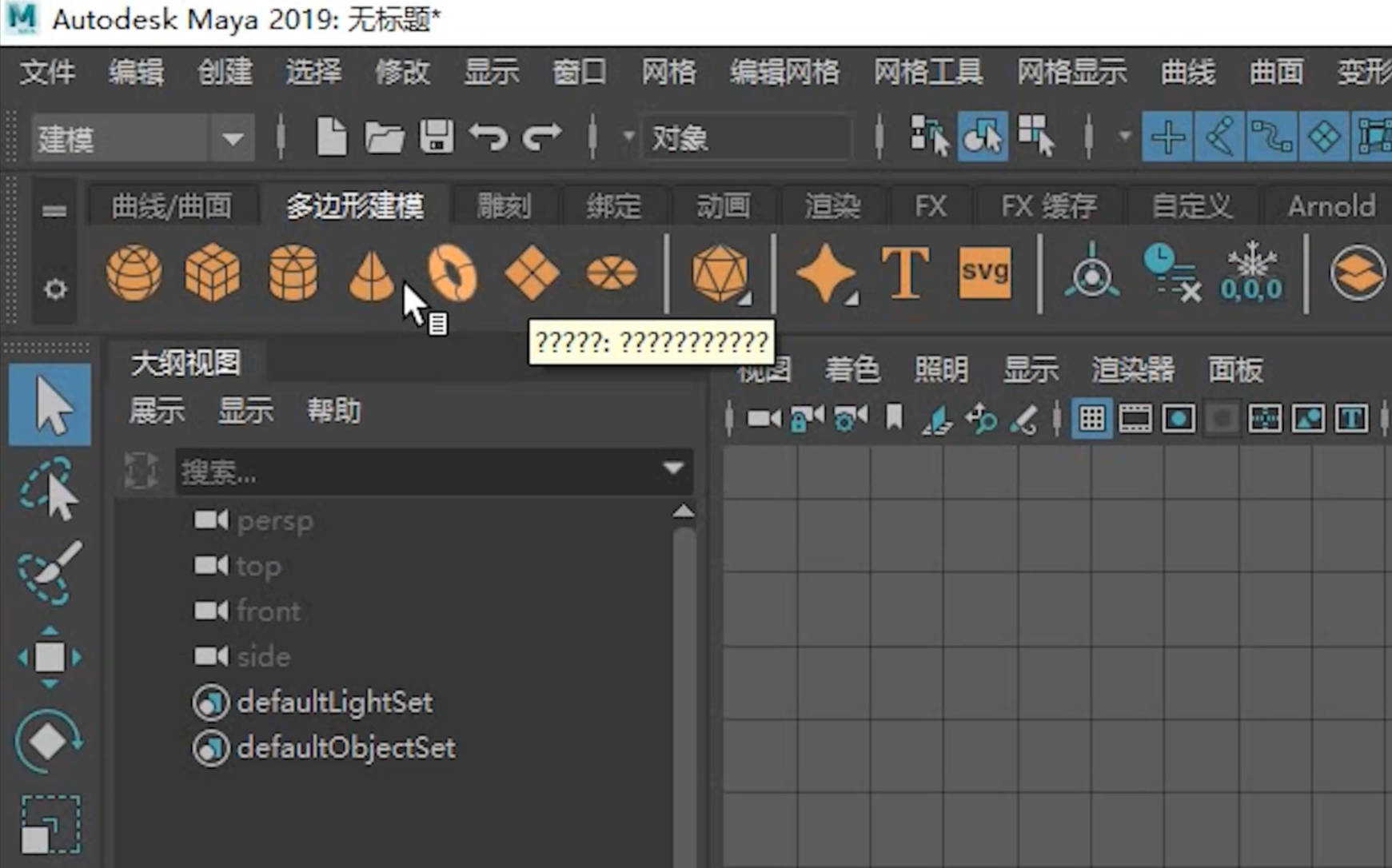The width and height of the screenshot is (1392, 868).
Task: Switch to the Arnold shelf tab
Action: (x=1330, y=205)
